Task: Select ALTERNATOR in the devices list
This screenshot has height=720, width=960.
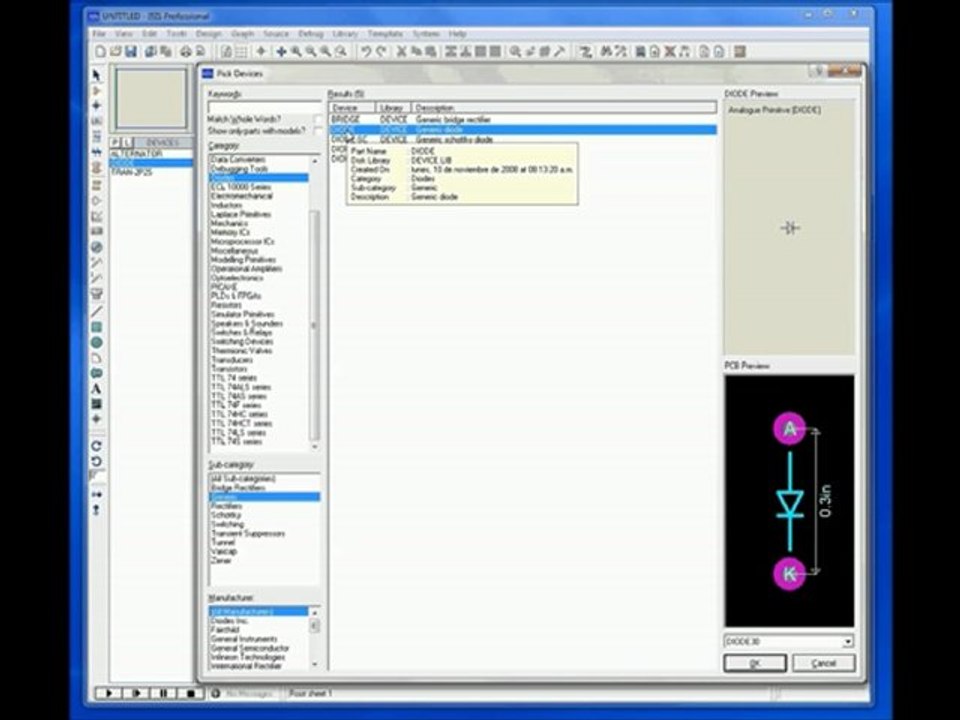Action: (x=151, y=154)
